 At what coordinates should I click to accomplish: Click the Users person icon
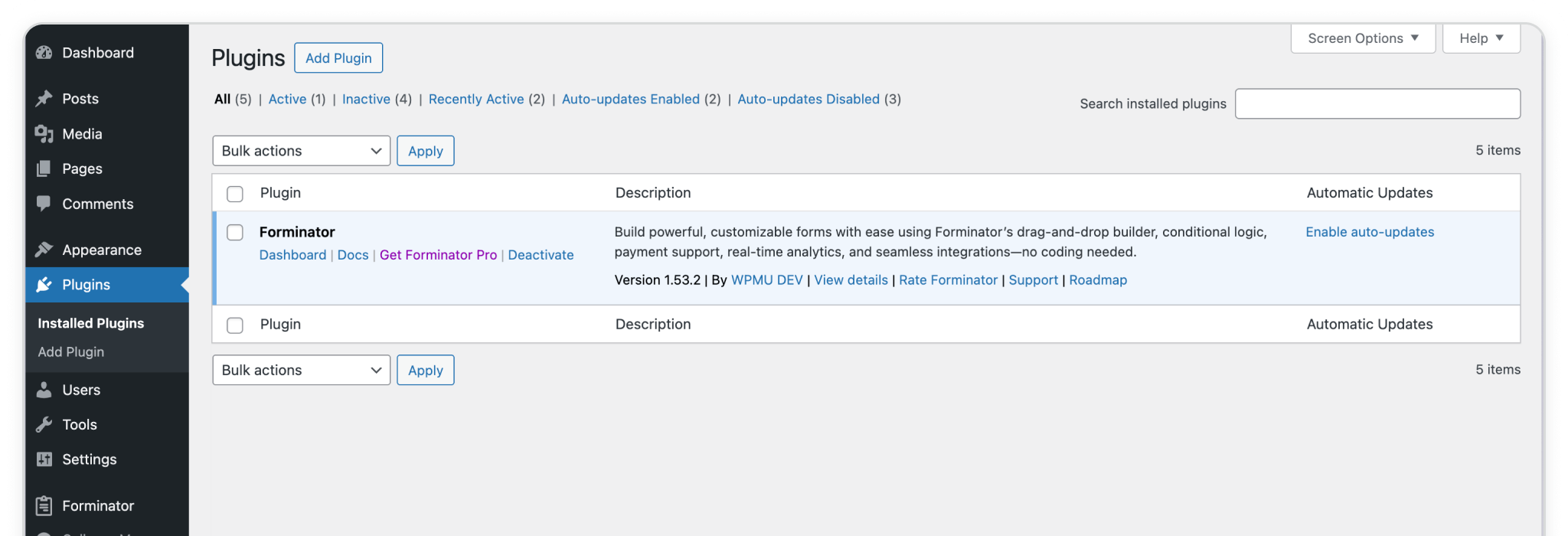[x=44, y=390]
